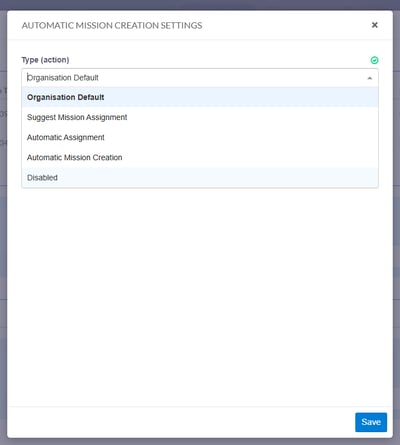Close the Automatic Mission Creation Settings dialog
The width and height of the screenshot is (400, 445).
point(374,25)
